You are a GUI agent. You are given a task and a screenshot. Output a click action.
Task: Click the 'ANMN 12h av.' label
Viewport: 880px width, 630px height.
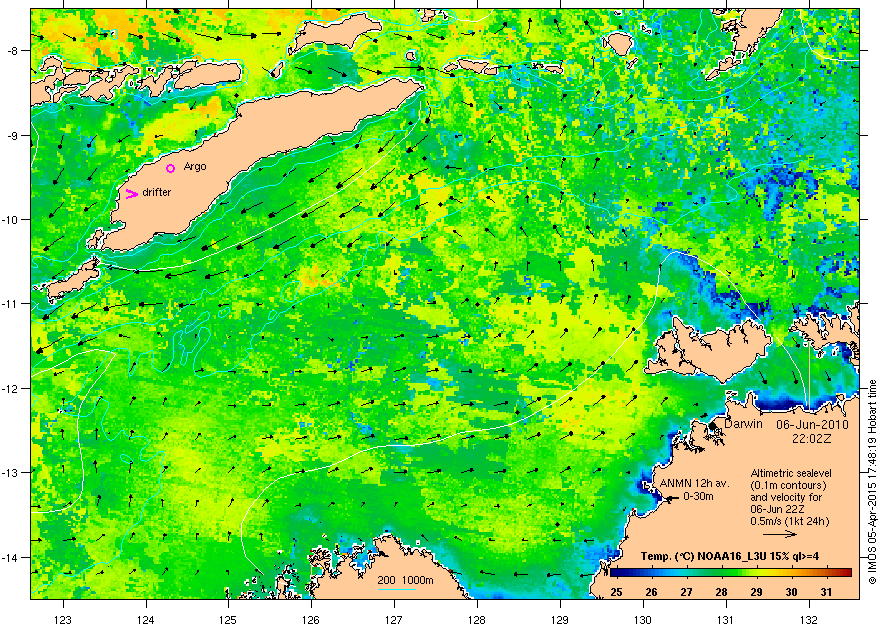pyautogui.click(x=694, y=484)
